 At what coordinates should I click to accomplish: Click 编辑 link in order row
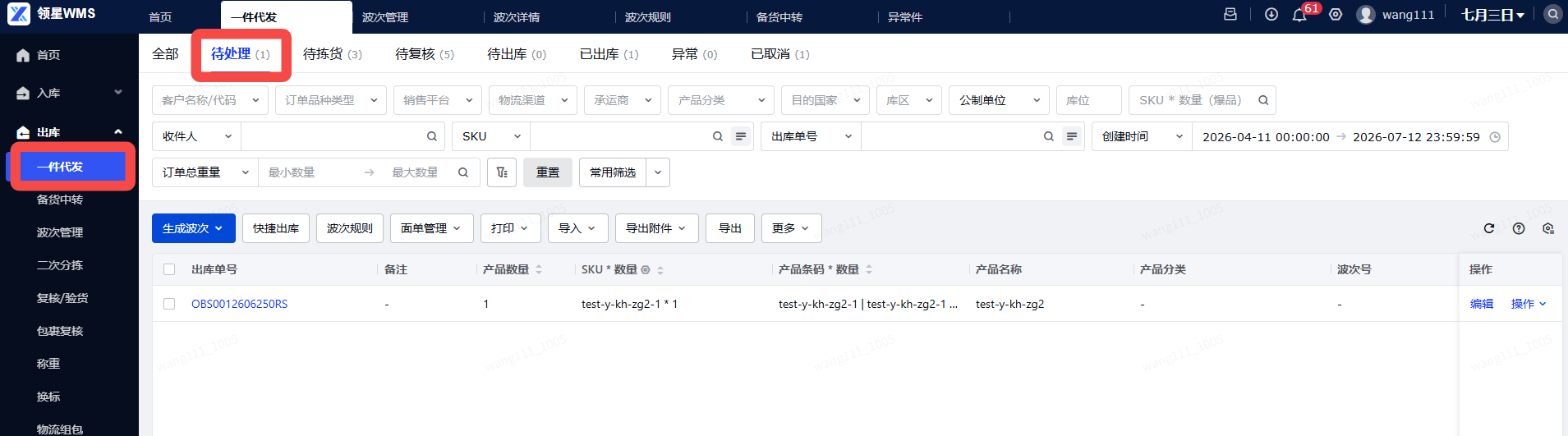pos(1482,304)
